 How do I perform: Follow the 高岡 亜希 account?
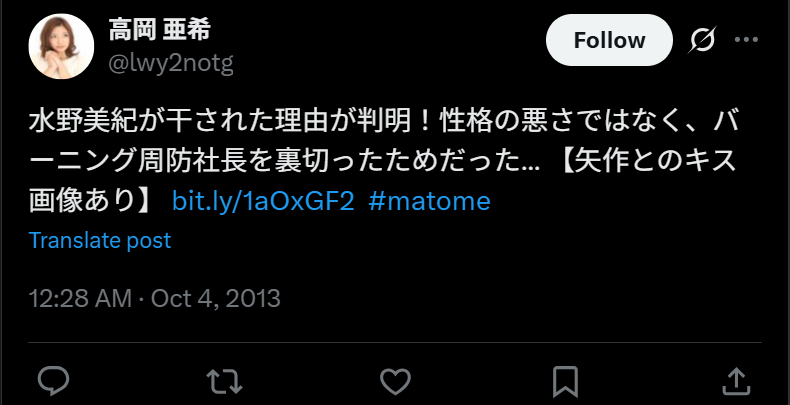click(609, 40)
